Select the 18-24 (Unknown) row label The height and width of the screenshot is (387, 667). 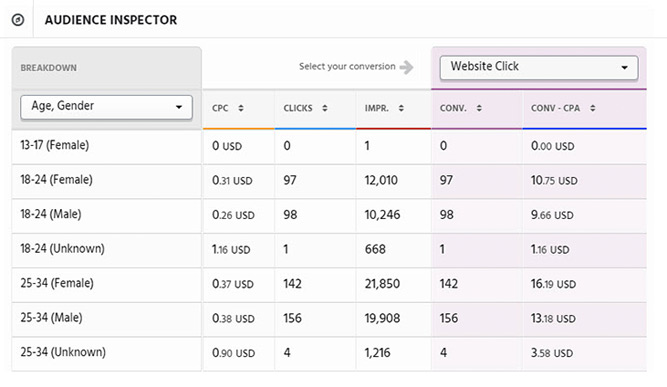click(62, 249)
